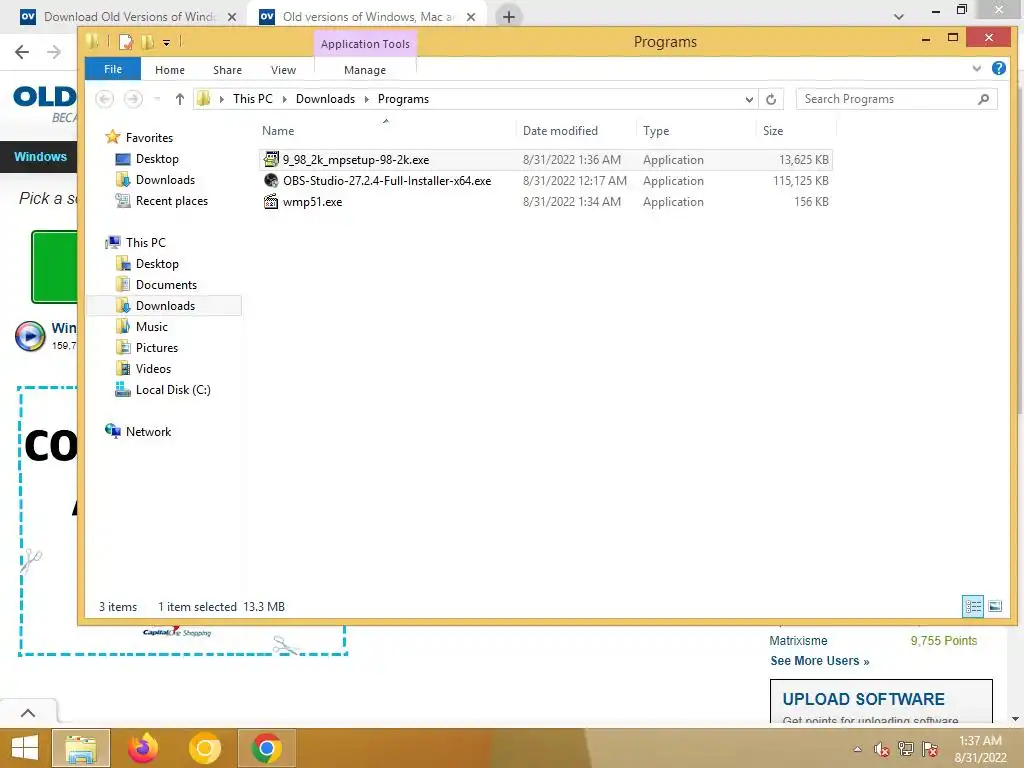Image resolution: width=1024 pixels, height=768 pixels.
Task: Open Explorer Help with question mark icon
Action: point(999,68)
